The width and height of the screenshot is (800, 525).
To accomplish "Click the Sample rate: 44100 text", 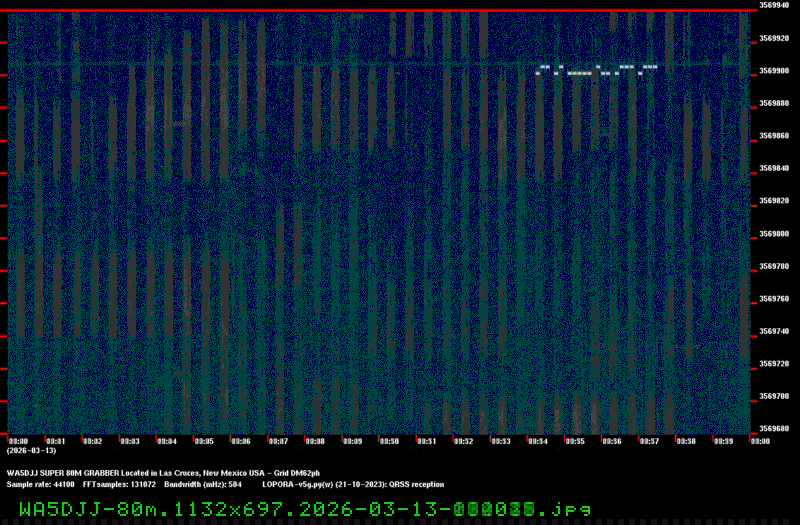I will click(x=39, y=483).
